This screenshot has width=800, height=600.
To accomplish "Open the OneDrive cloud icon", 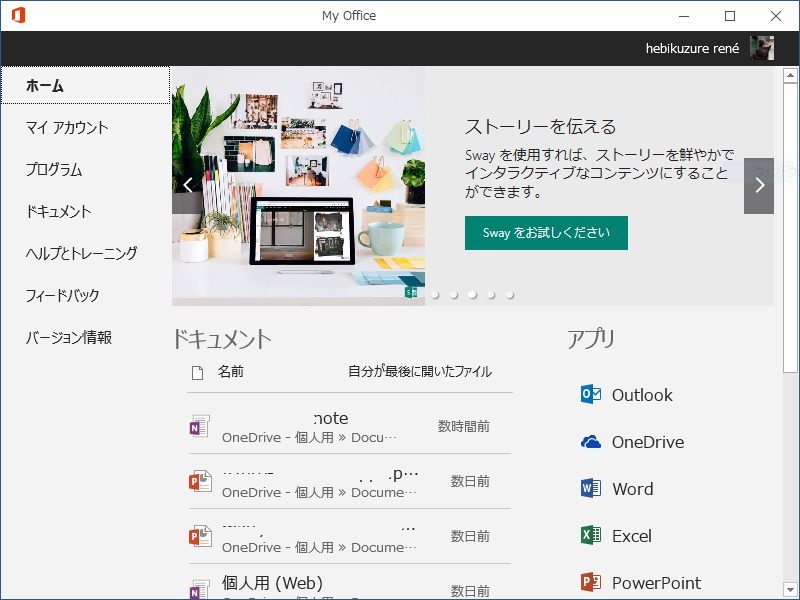I will [591, 442].
